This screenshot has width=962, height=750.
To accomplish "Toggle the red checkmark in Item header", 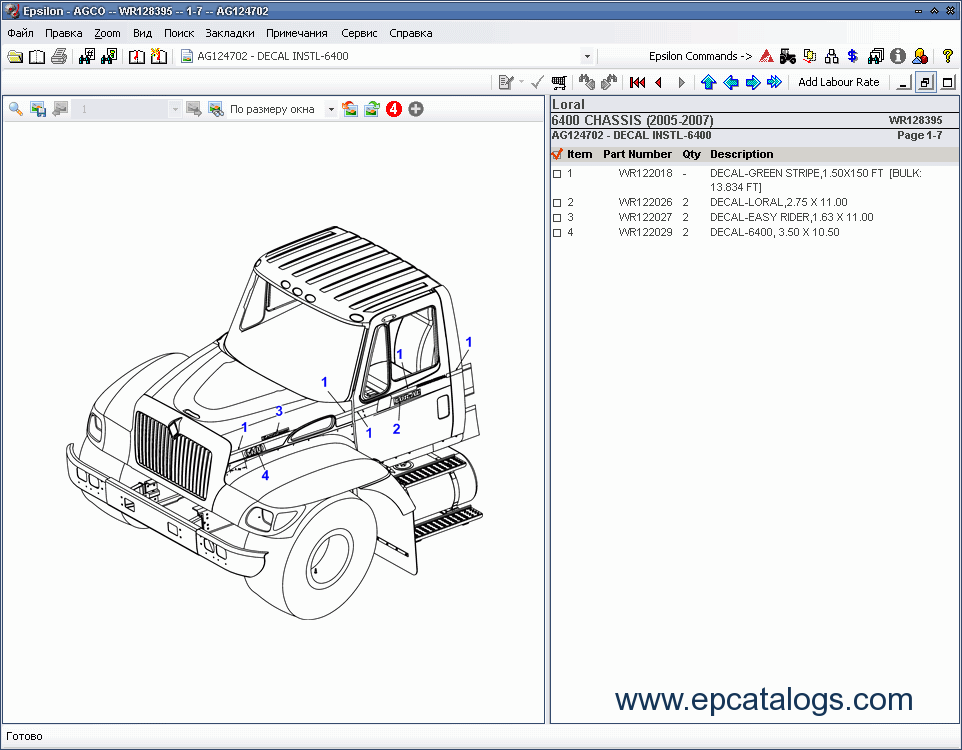I will tap(557, 154).
